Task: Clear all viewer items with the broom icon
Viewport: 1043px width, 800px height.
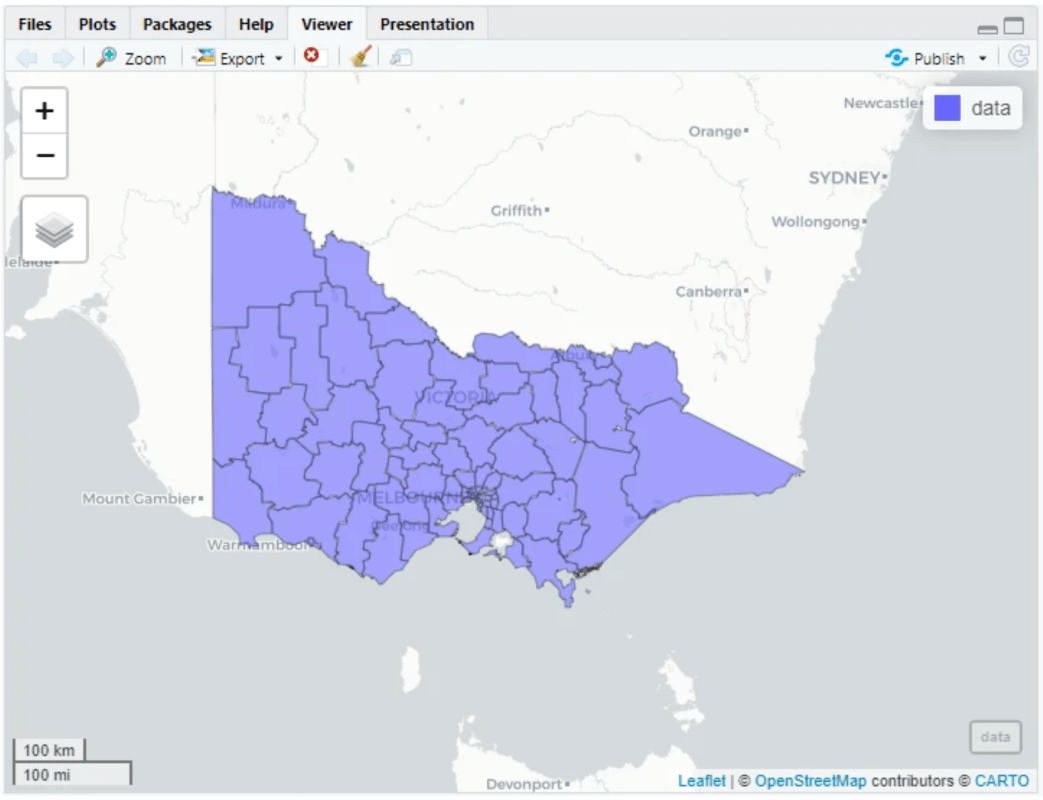Action: [361, 57]
